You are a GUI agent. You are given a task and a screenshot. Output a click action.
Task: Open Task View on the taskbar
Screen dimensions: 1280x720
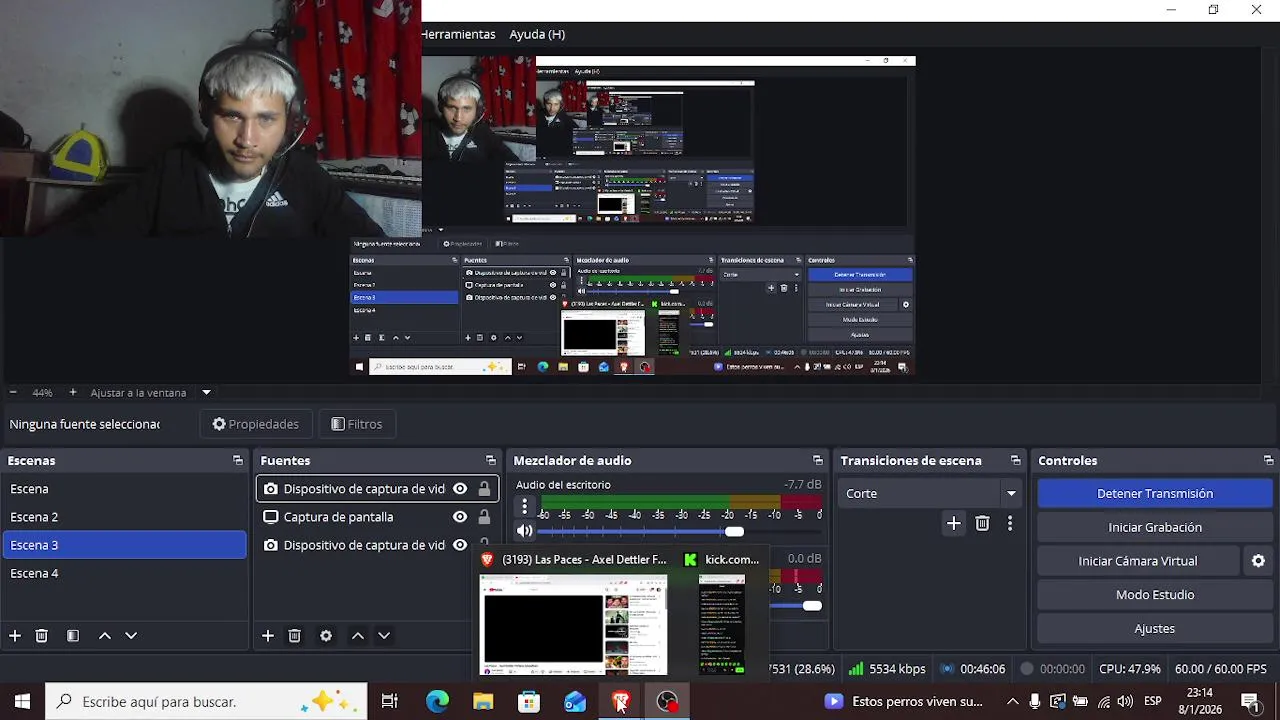tap(390, 702)
